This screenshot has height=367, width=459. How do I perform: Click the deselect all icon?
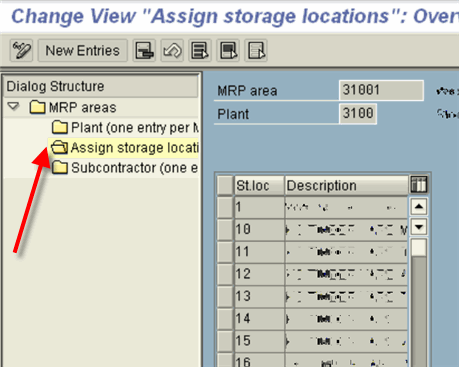[x=256, y=51]
